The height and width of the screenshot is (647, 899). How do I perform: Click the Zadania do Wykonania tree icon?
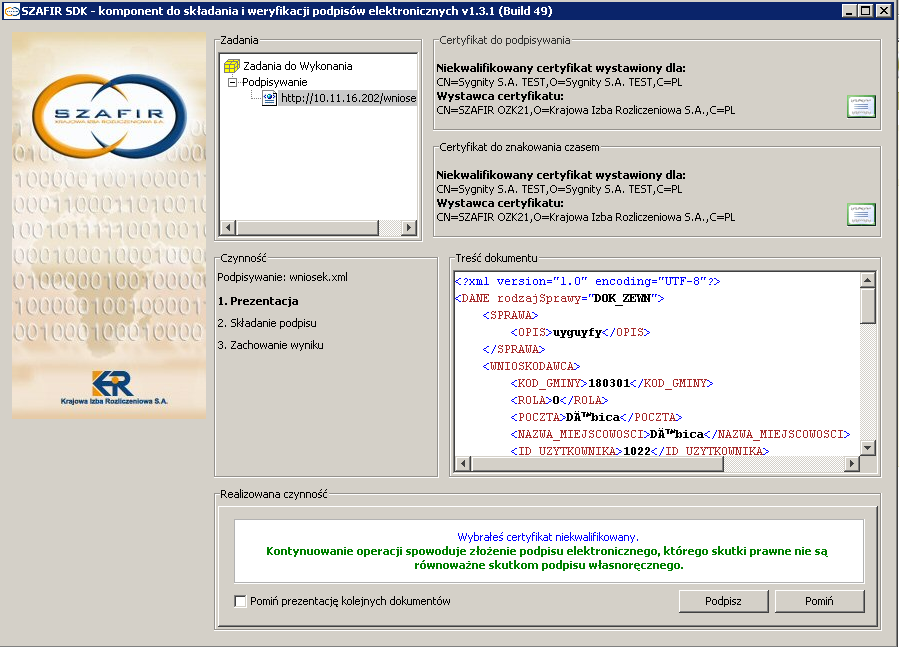click(x=232, y=66)
